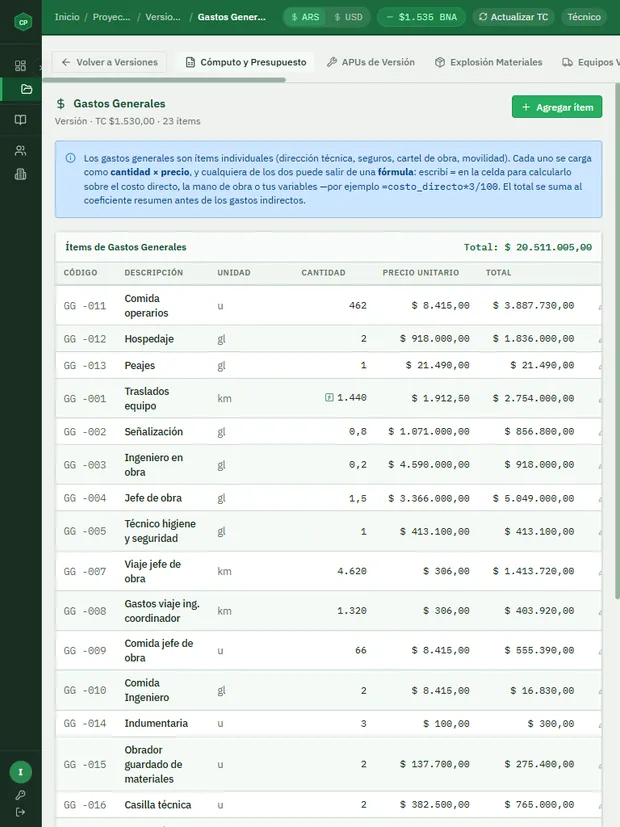This screenshot has height=827, width=620.
Task: Open the open-book library icon in sidebar
Action: (x=20, y=120)
